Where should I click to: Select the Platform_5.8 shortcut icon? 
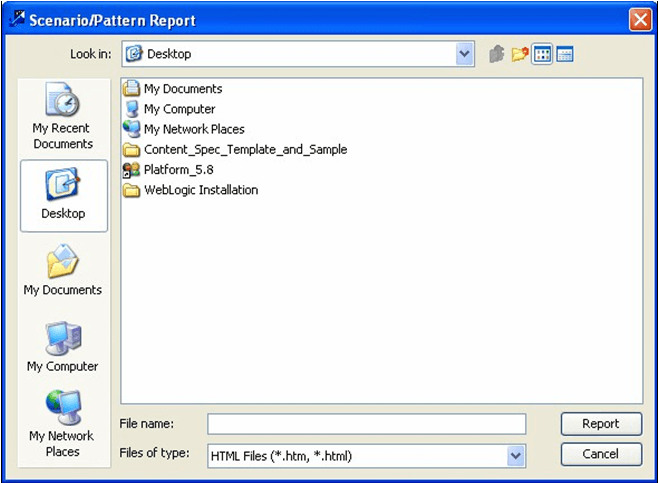131,170
